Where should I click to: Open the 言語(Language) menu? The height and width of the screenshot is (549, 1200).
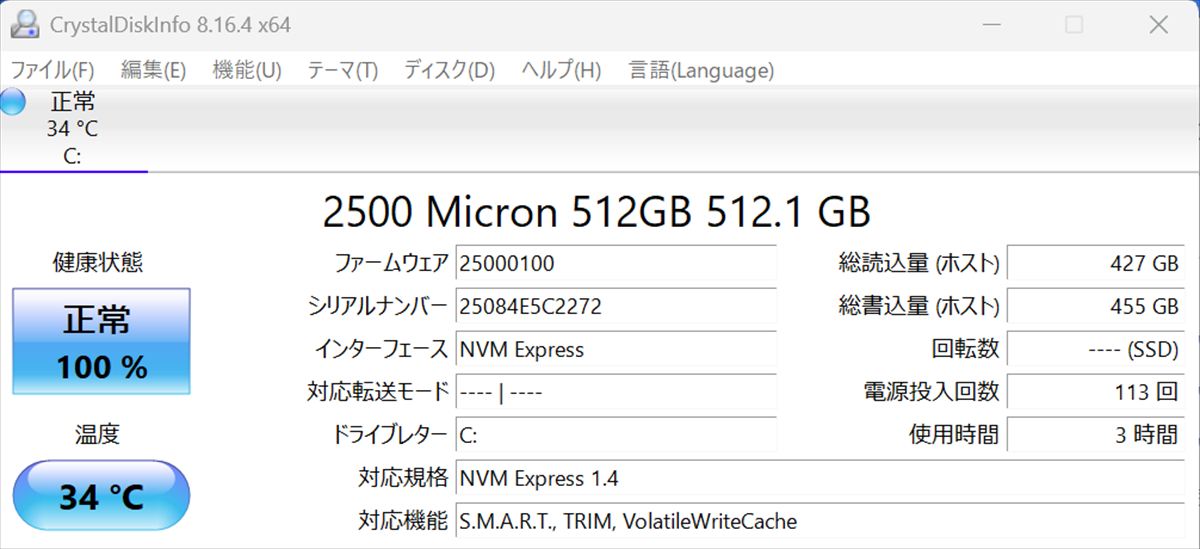click(x=701, y=70)
